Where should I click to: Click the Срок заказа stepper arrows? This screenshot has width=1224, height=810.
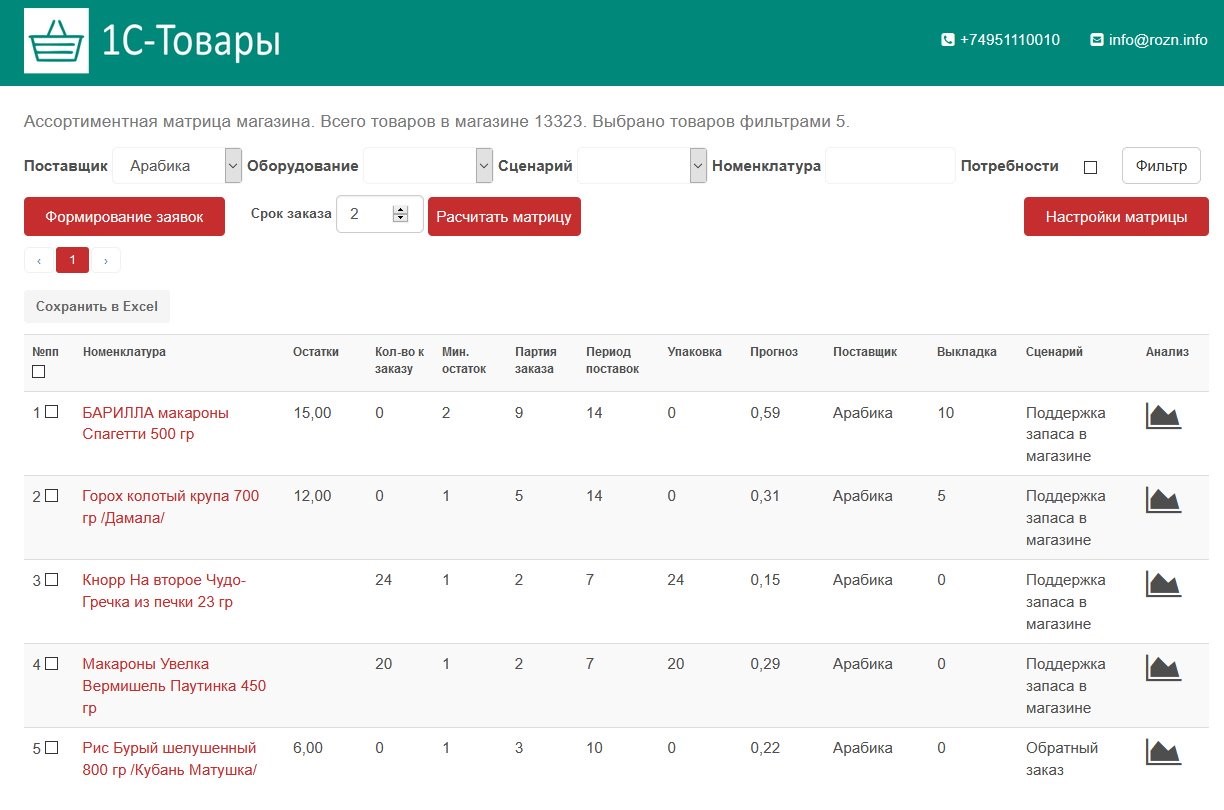tap(401, 213)
